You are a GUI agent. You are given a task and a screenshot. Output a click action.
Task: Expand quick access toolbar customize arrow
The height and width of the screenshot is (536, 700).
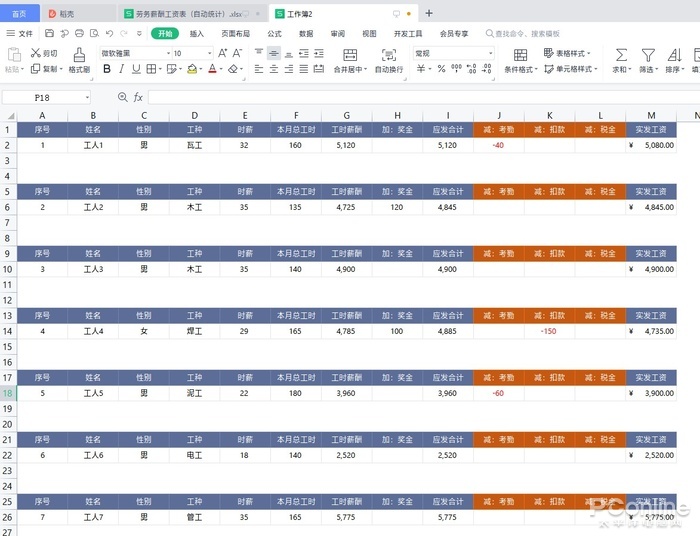click(139, 33)
